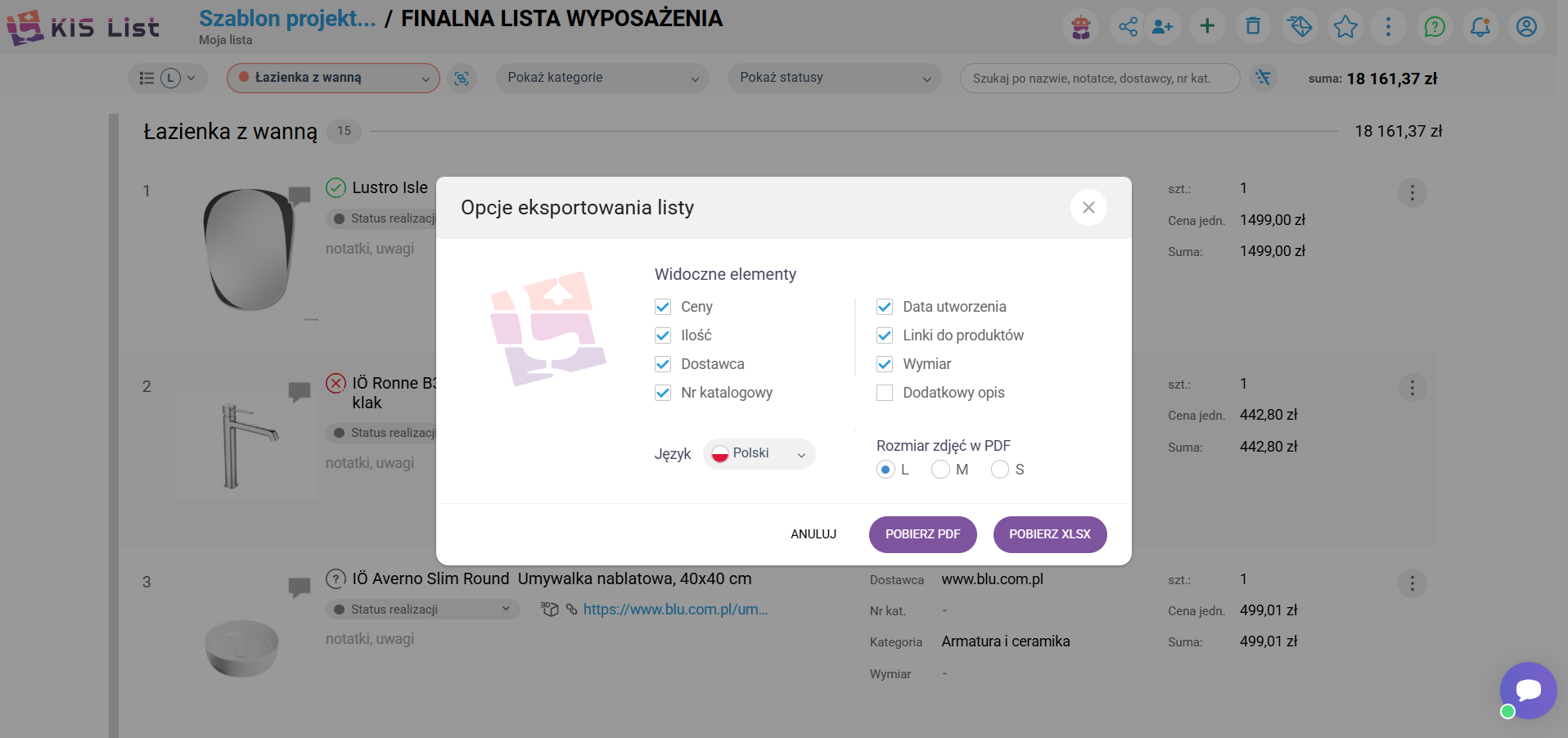Enable the Dodatkowy opis checkbox

884,393
